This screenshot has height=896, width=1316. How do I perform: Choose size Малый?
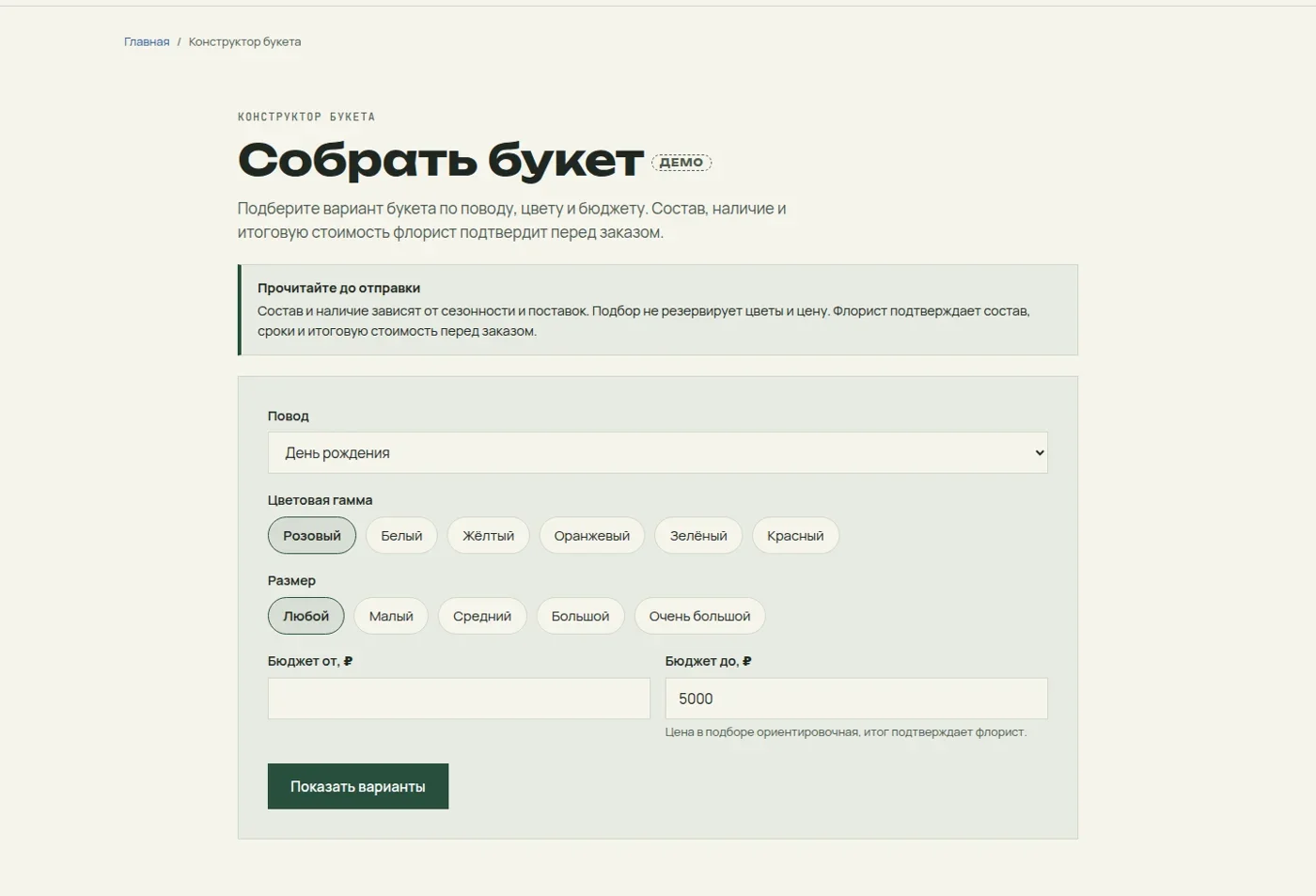[391, 616]
